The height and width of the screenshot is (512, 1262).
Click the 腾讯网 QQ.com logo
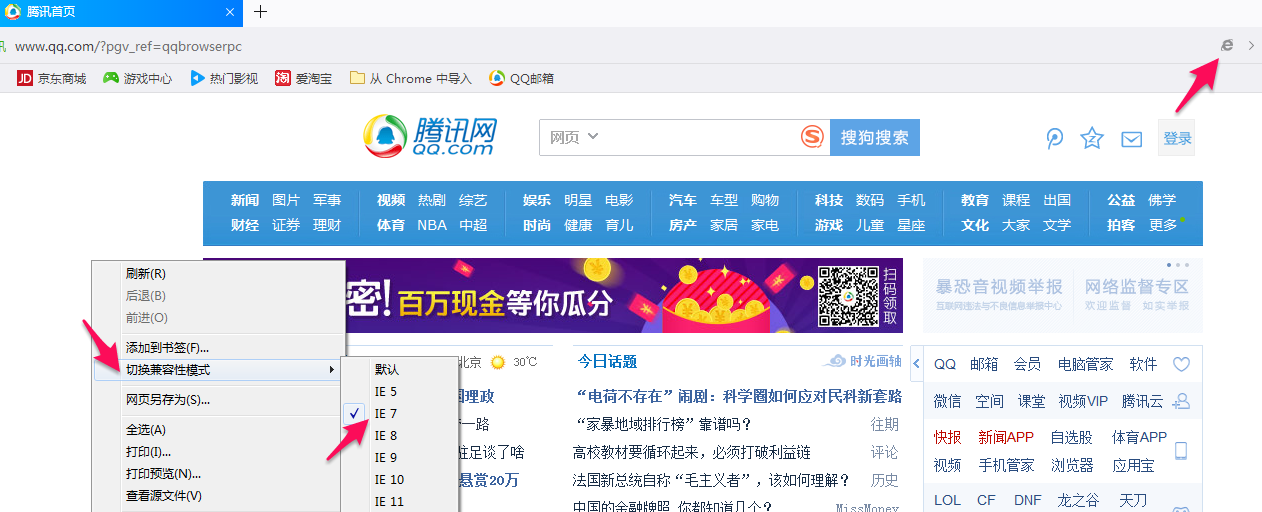(430, 136)
